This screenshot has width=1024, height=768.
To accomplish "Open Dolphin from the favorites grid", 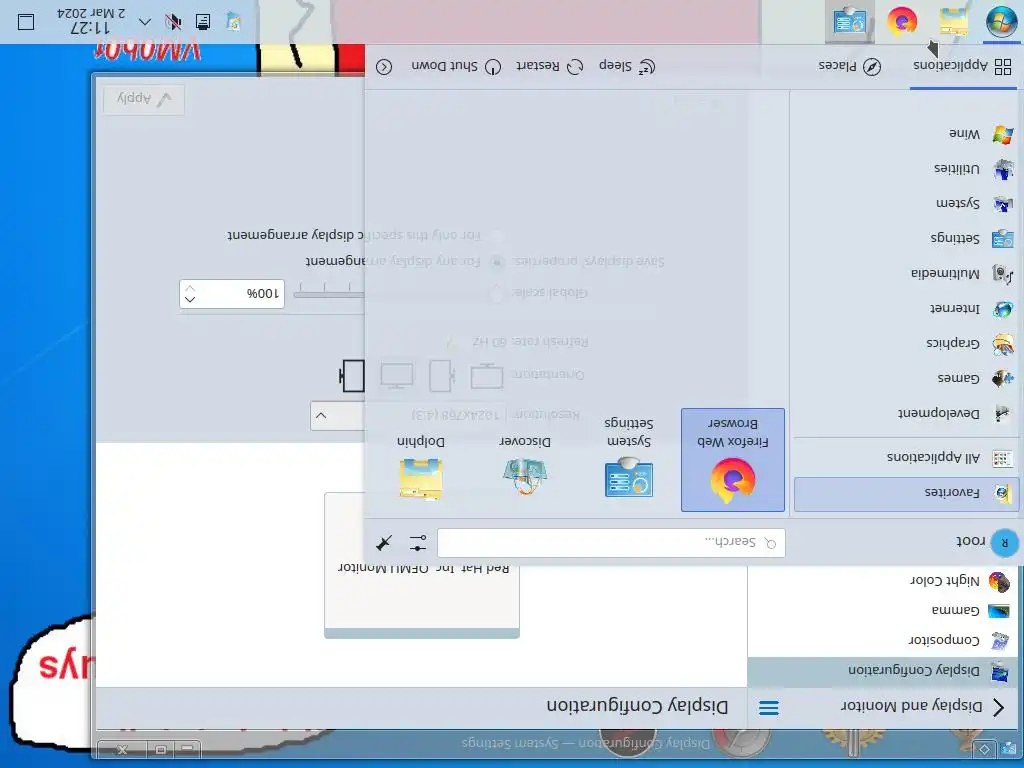I will 421,460.
